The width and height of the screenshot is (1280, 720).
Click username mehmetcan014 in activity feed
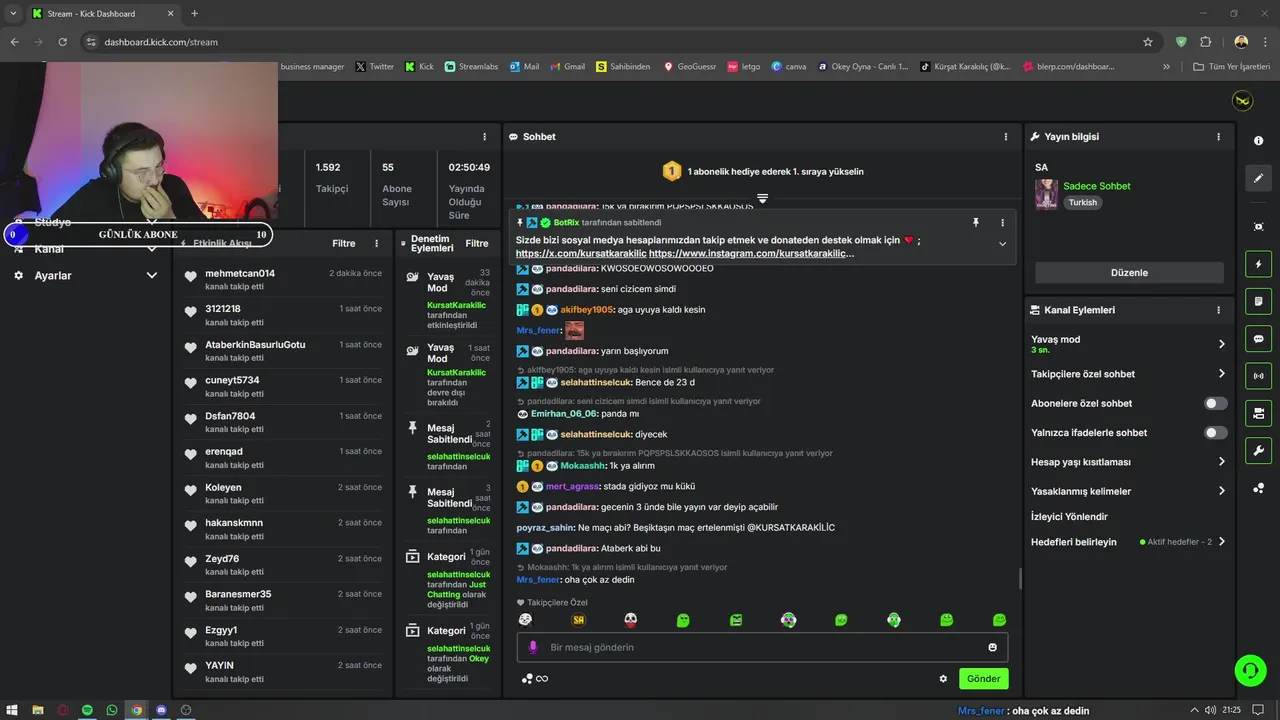[x=240, y=274]
